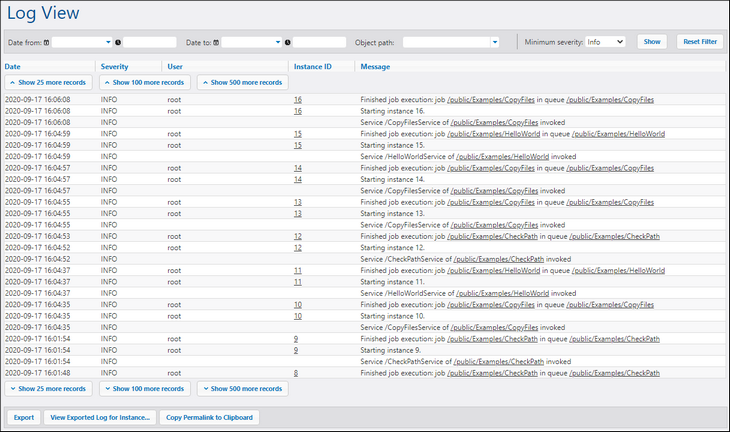Open CheckPath queue link in instance 9 finished row
Image resolution: width=730 pixels, height=432 pixels.
tap(615, 339)
